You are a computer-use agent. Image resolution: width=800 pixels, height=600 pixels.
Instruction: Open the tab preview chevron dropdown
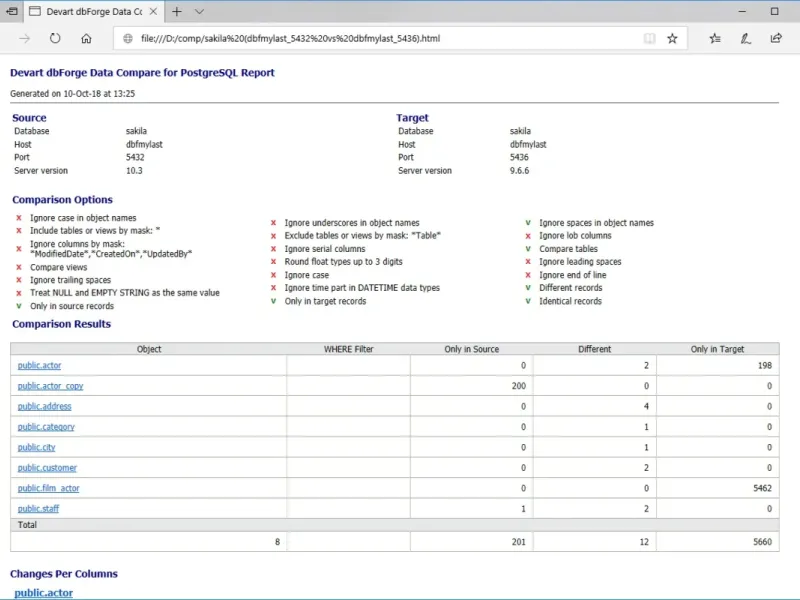[x=199, y=11]
